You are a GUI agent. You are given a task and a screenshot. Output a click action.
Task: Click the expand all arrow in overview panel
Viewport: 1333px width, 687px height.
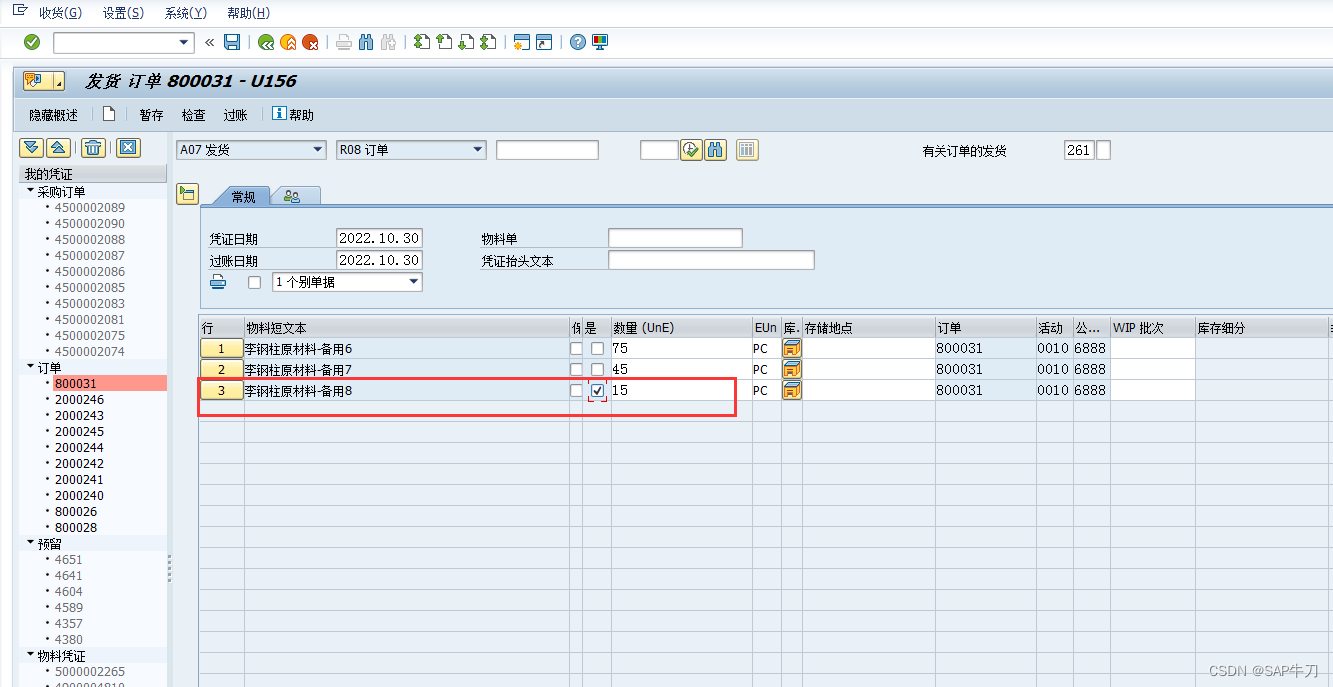tap(32, 148)
